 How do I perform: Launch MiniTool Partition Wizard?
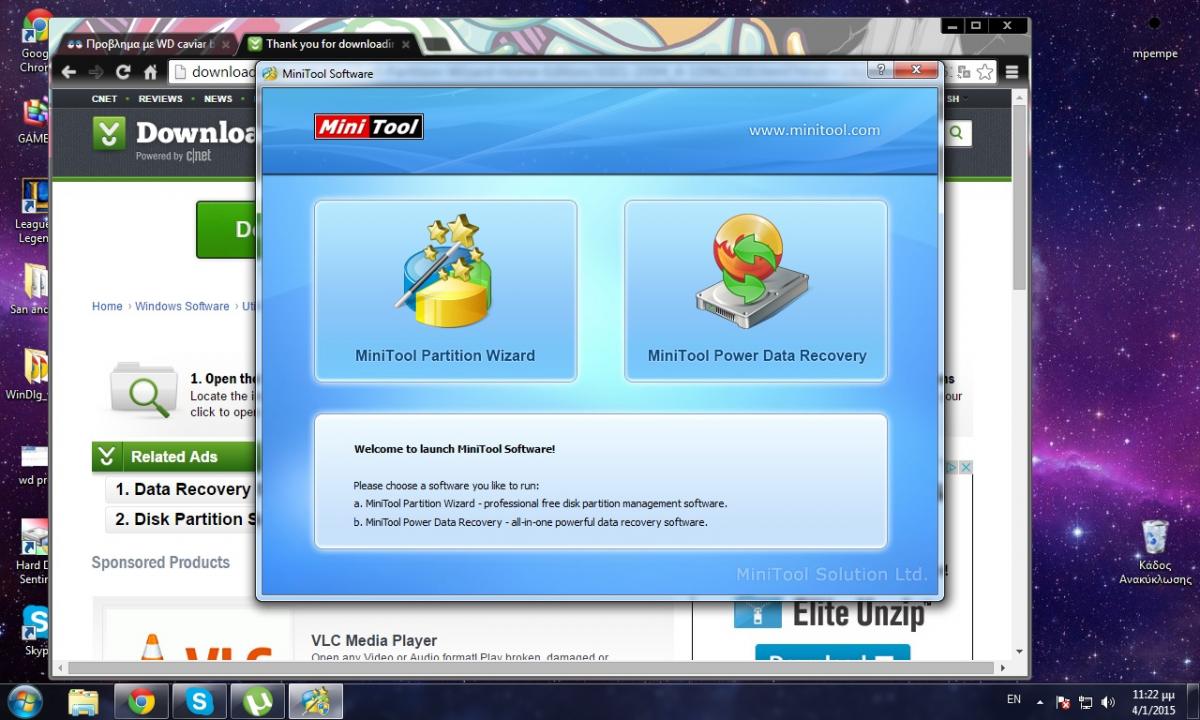[445, 290]
